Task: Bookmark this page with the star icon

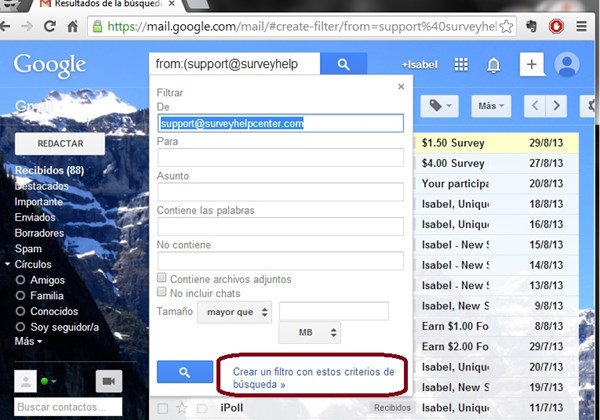Action: (507, 26)
